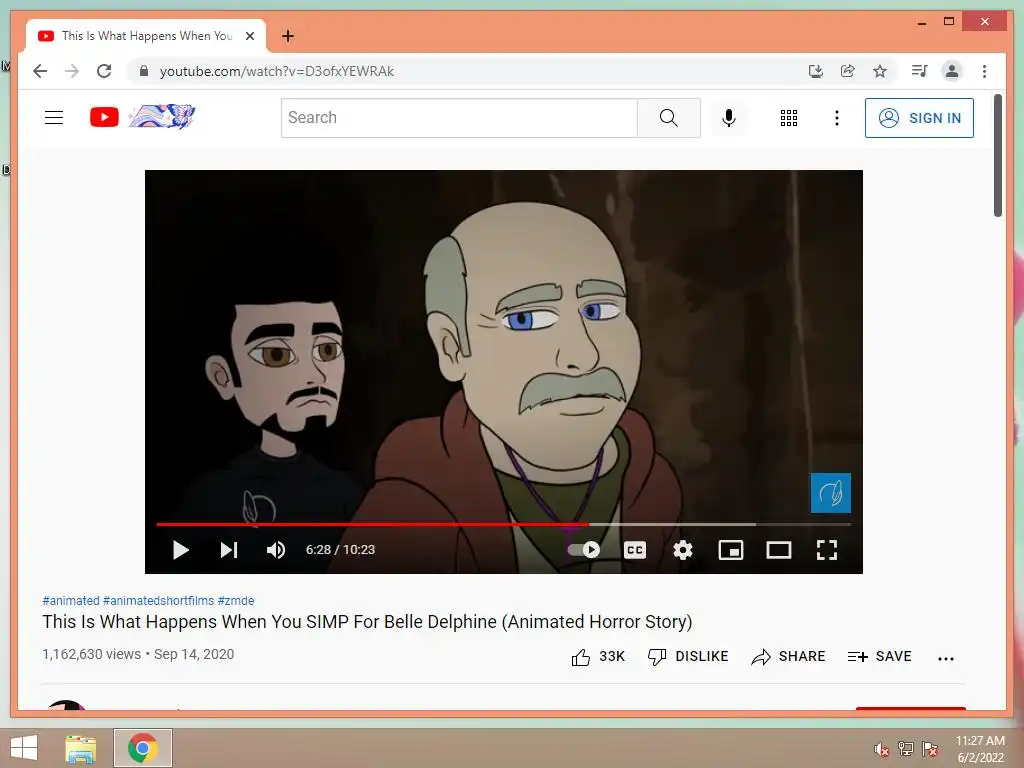Click the taskbar clock 11:27 AM
1024x768 pixels.
tap(980, 749)
